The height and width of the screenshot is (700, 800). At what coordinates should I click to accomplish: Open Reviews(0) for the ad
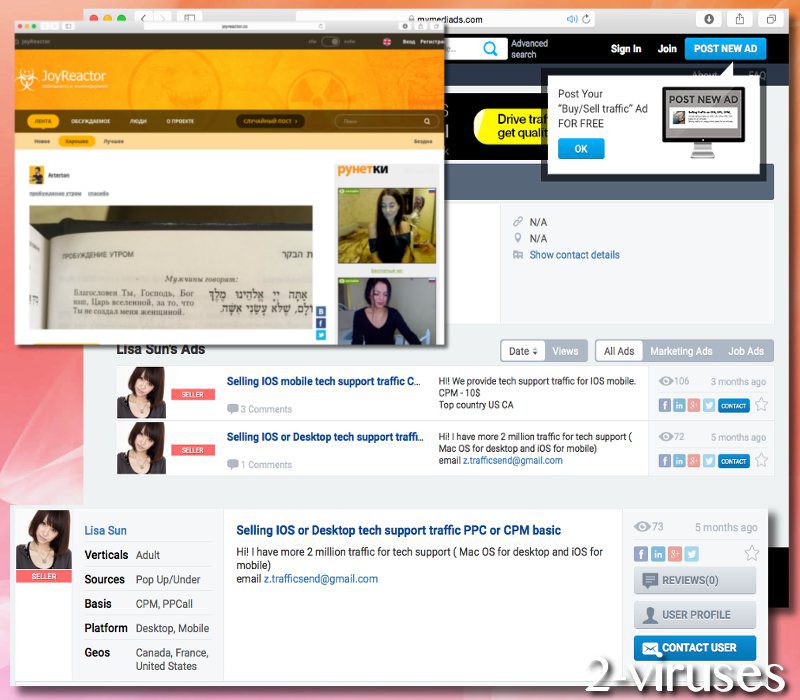(695, 581)
